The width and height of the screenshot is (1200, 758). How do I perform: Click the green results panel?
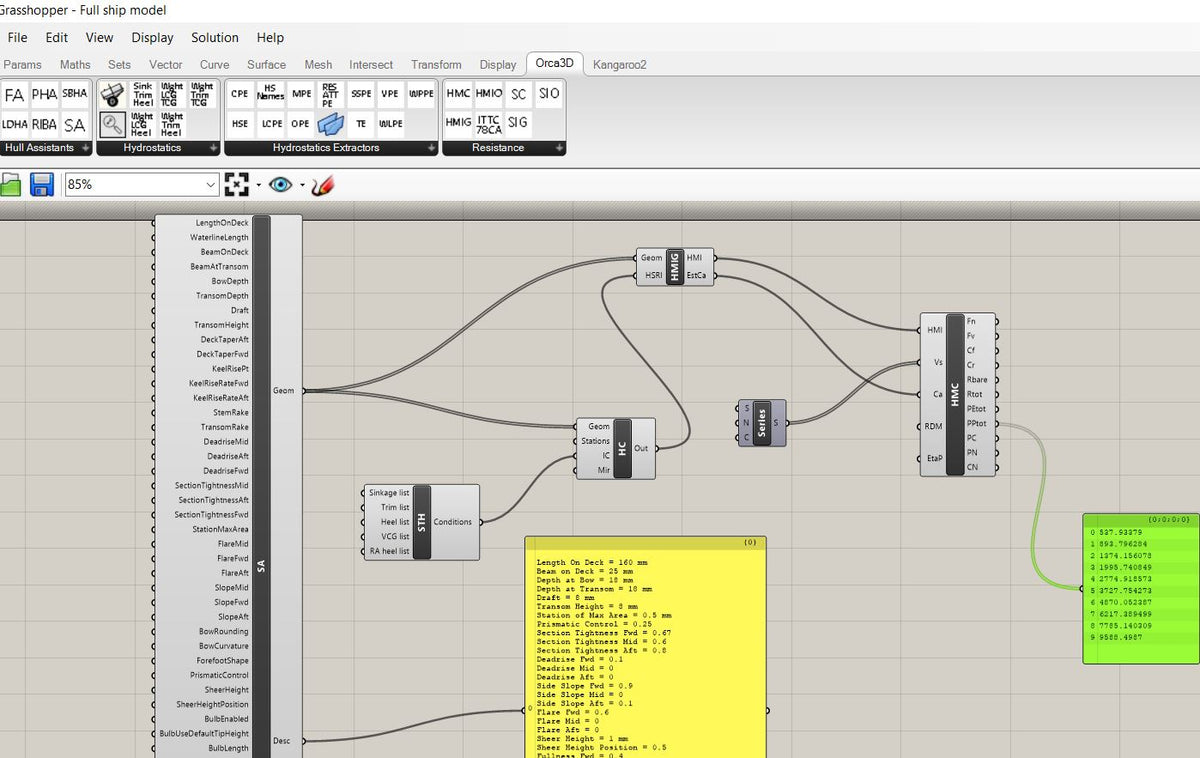1141,588
